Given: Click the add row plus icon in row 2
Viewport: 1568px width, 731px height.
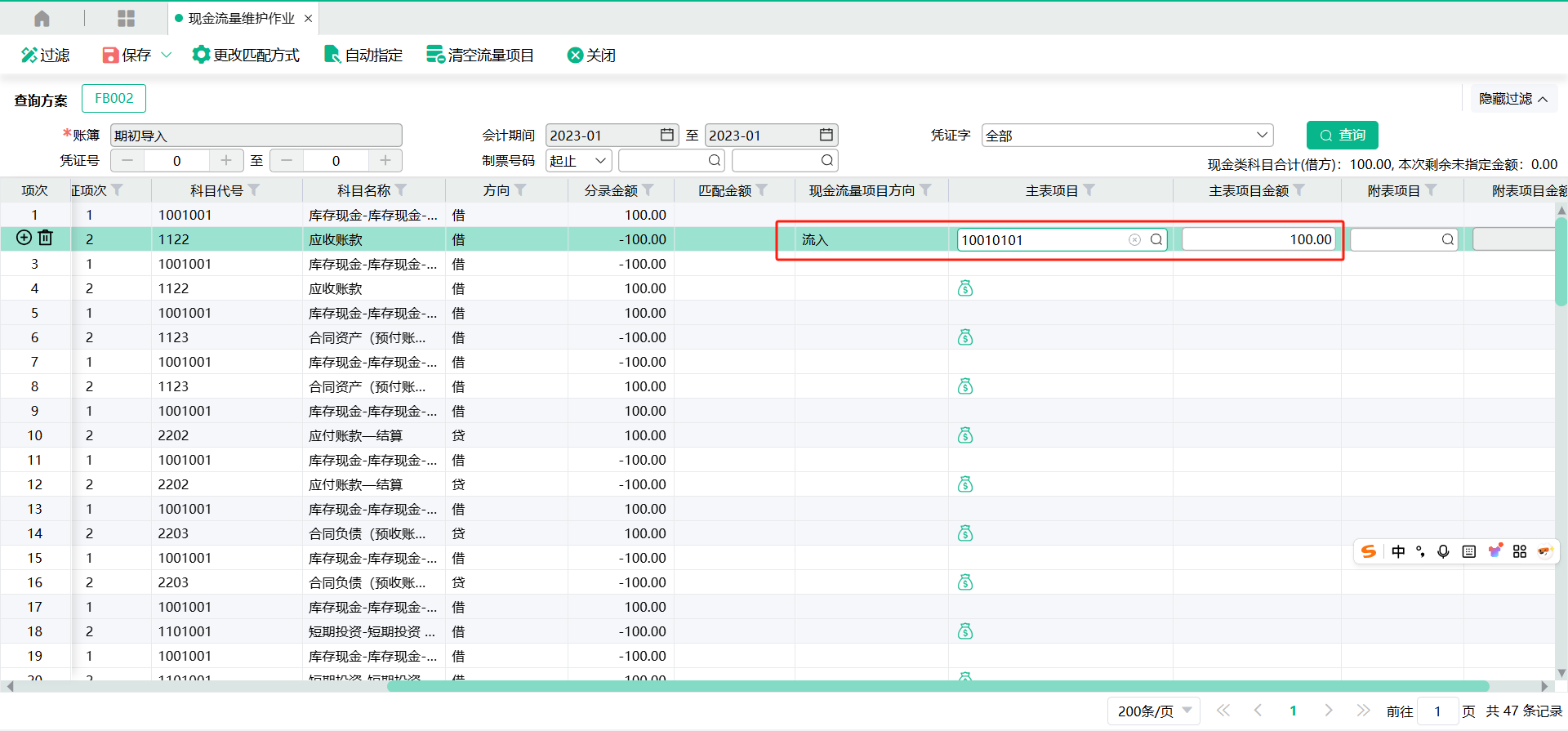Looking at the screenshot, I should pos(24,238).
